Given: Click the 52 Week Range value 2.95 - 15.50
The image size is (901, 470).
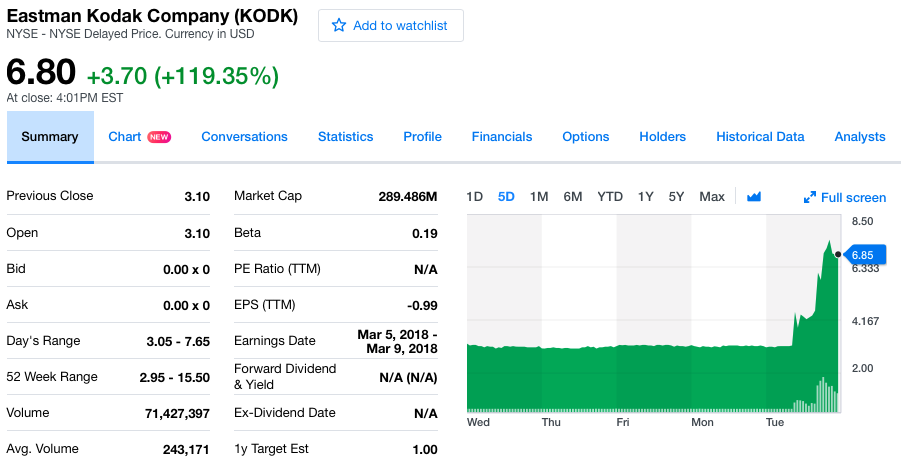Looking at the screenshot, I should 175,377.
